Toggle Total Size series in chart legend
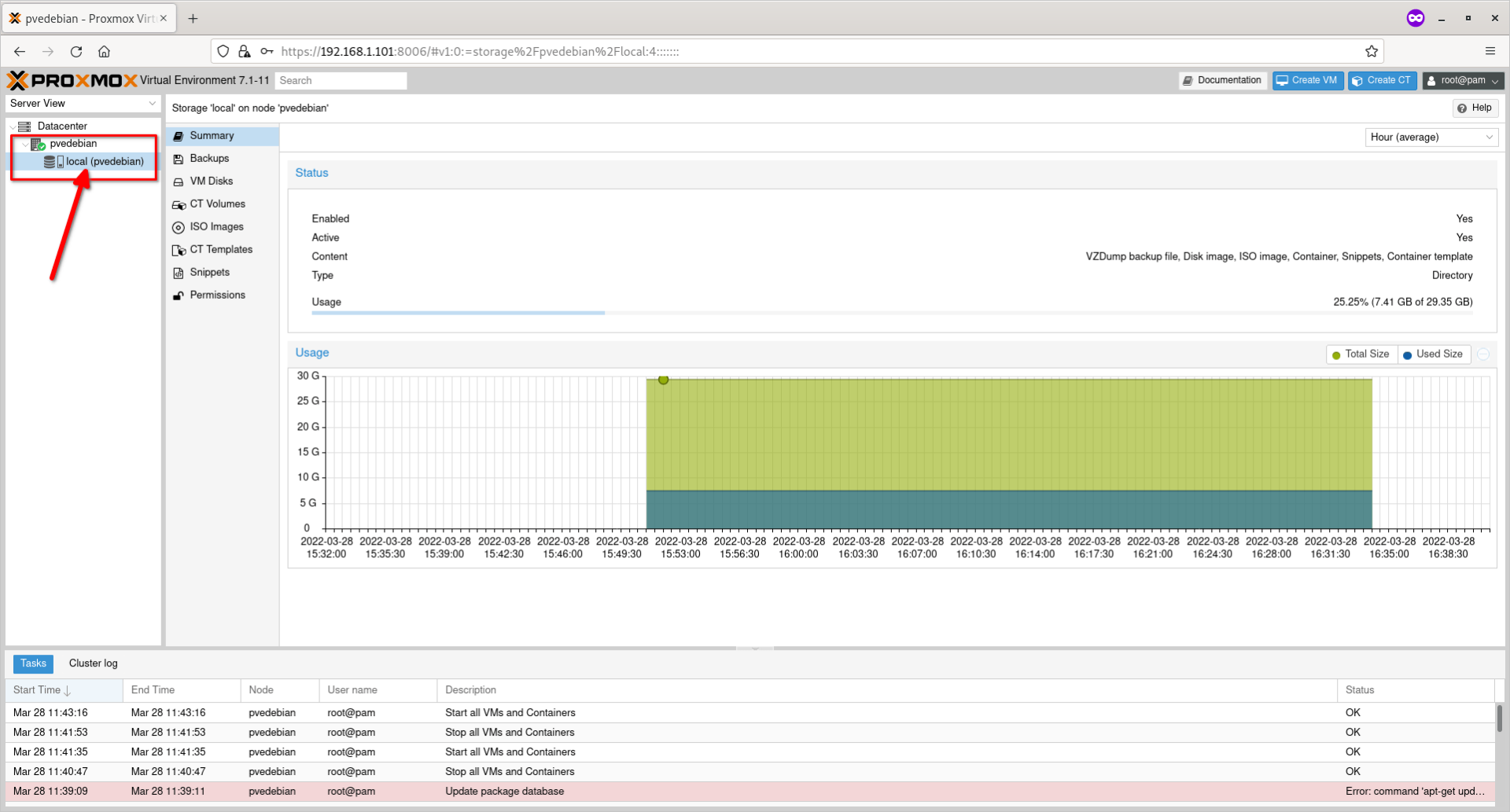Viewport: 1510px width, 812px height. pos(1361,355)
